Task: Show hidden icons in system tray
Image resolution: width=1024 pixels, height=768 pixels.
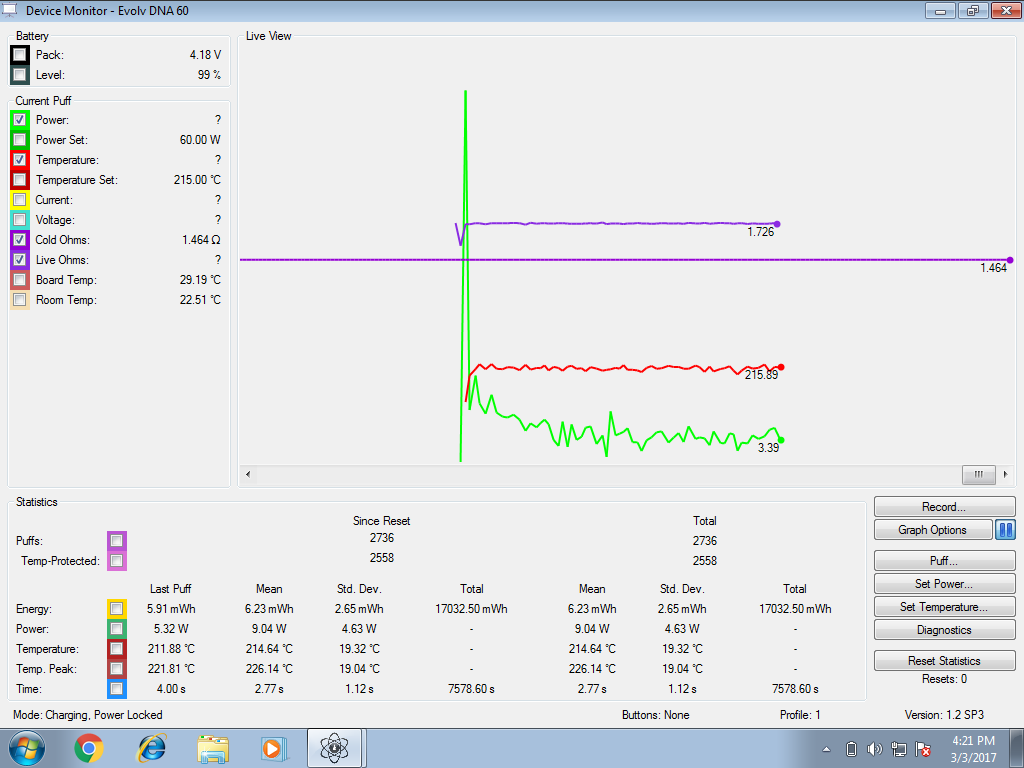Action: click(827, 749)
